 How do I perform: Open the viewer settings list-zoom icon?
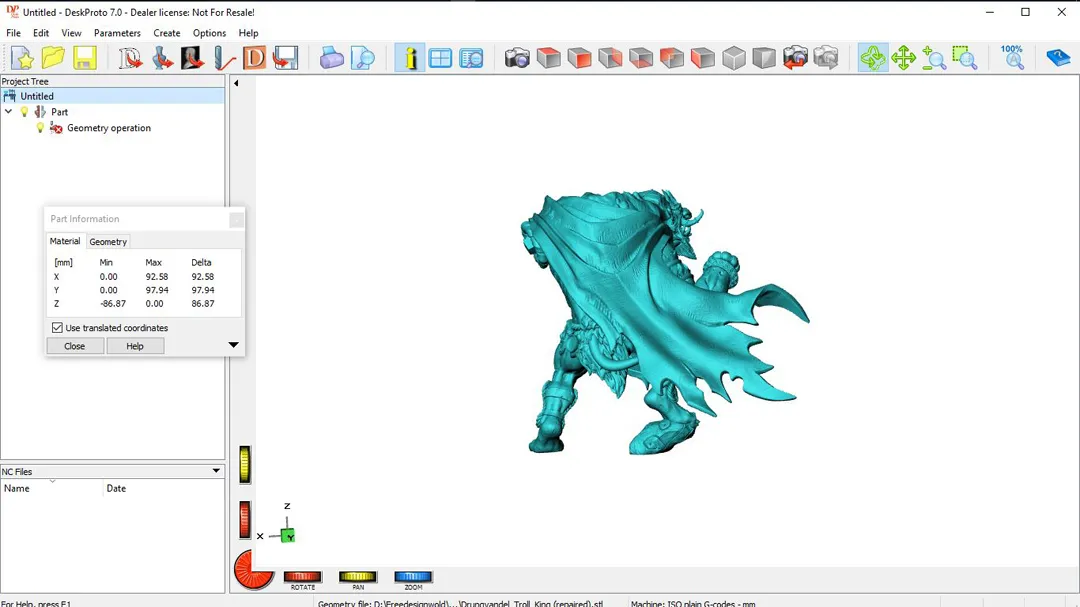coord(471,58)
